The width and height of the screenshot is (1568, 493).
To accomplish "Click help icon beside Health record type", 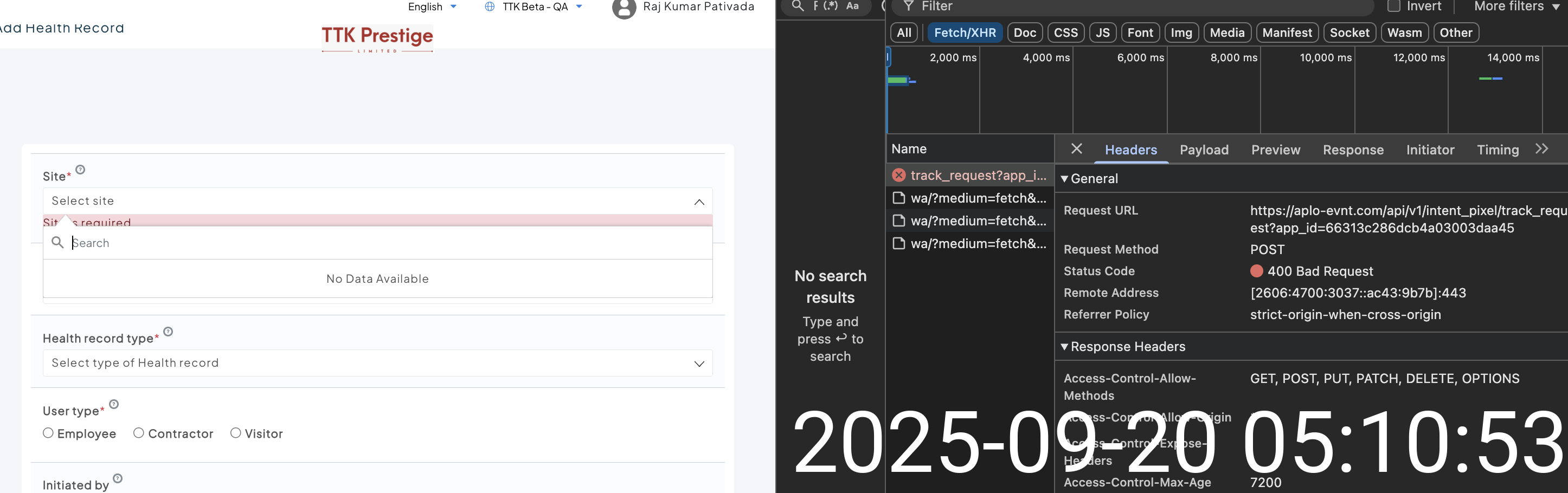I will [x=169, y=332].
